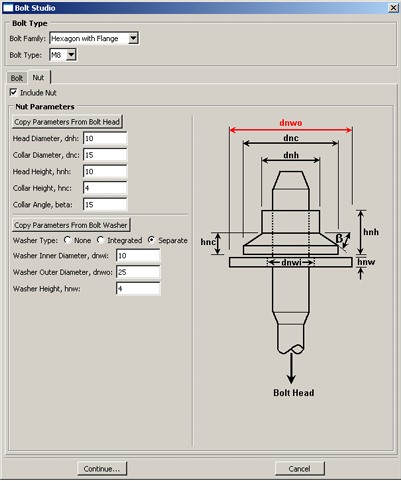
Task: Toggle the Include Nut checkbox
Action: click(13, 92)
